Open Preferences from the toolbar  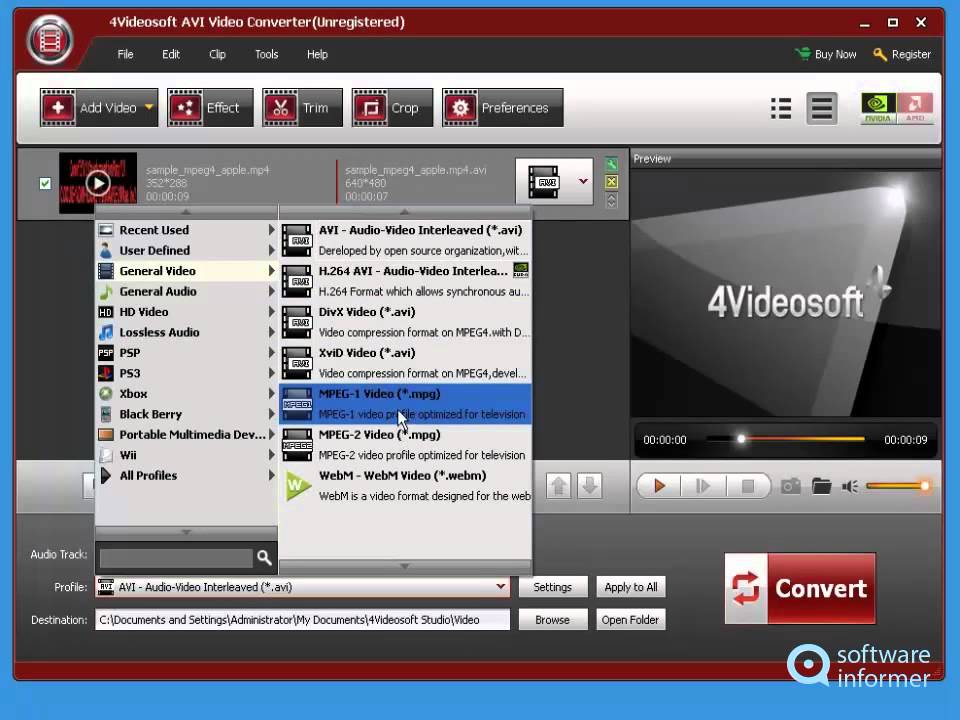click(503, 108)
